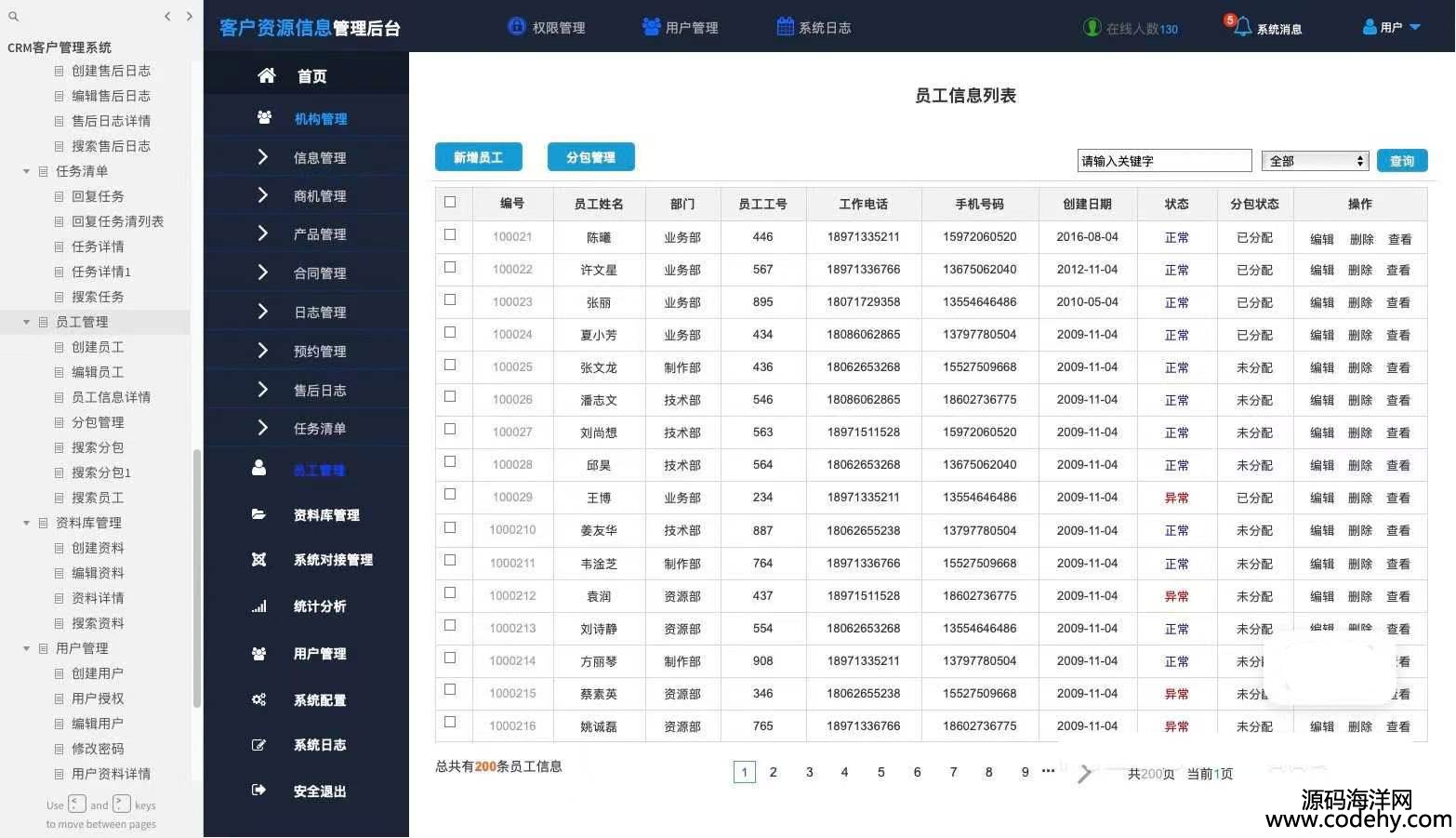Click the 安全退出 logout icon
This screenshot has width=1456, height=838.
coord(258,791)
